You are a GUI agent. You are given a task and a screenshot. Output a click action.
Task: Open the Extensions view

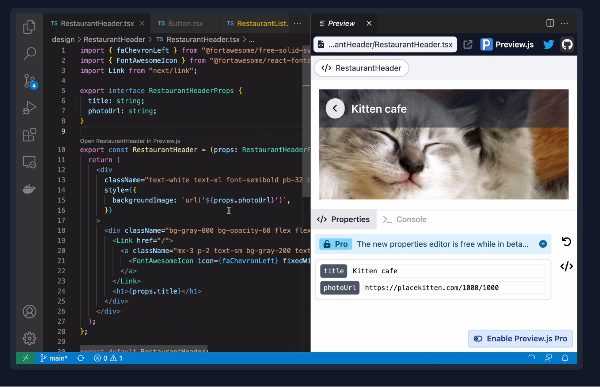[29, 135]
